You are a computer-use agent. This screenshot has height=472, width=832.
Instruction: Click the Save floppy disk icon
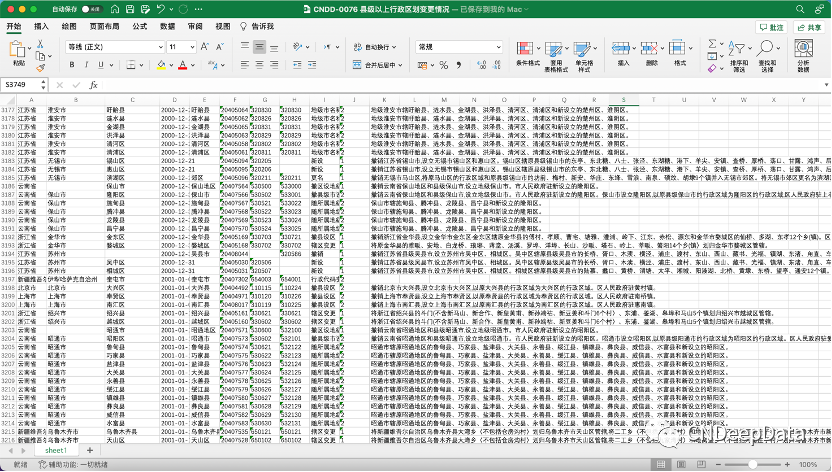(130, 9)
